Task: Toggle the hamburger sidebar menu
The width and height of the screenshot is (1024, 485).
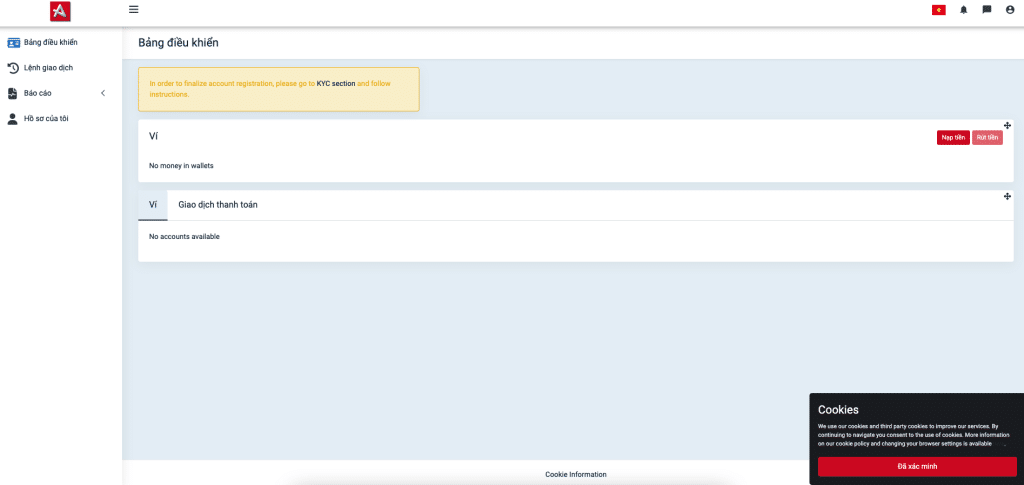Action: point(134,10)
